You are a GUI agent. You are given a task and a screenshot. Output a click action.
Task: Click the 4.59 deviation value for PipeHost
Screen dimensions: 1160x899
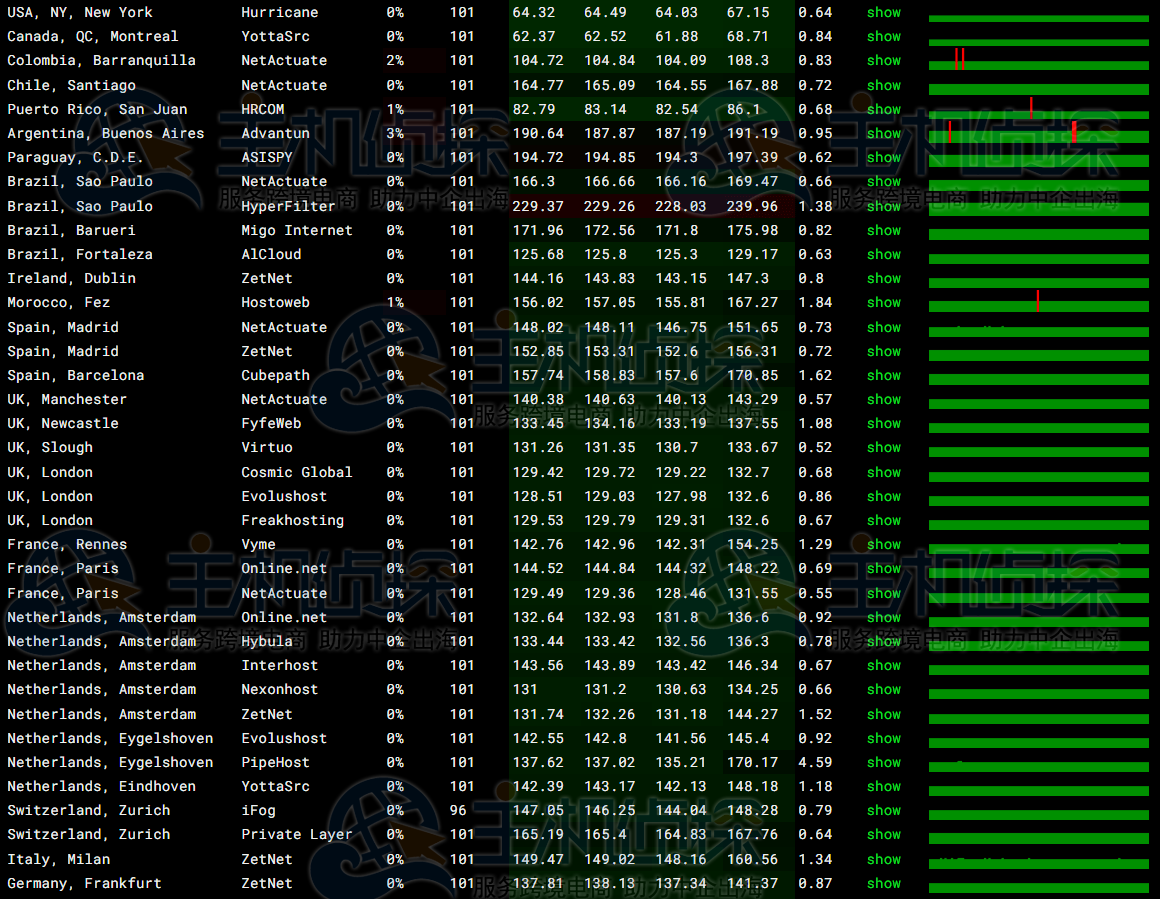click(815, 762)
